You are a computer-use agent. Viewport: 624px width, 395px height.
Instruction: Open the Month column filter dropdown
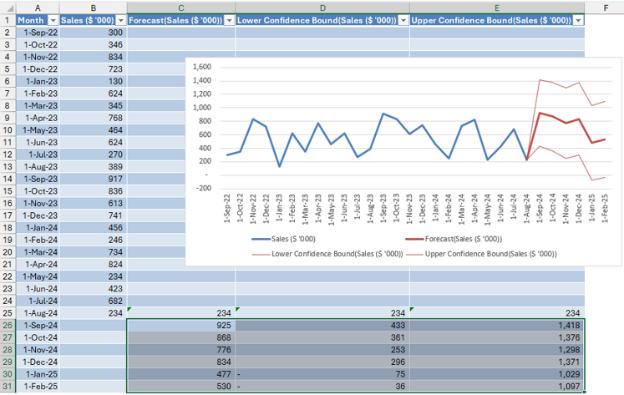pyautogui.click(x=53, y=20)
